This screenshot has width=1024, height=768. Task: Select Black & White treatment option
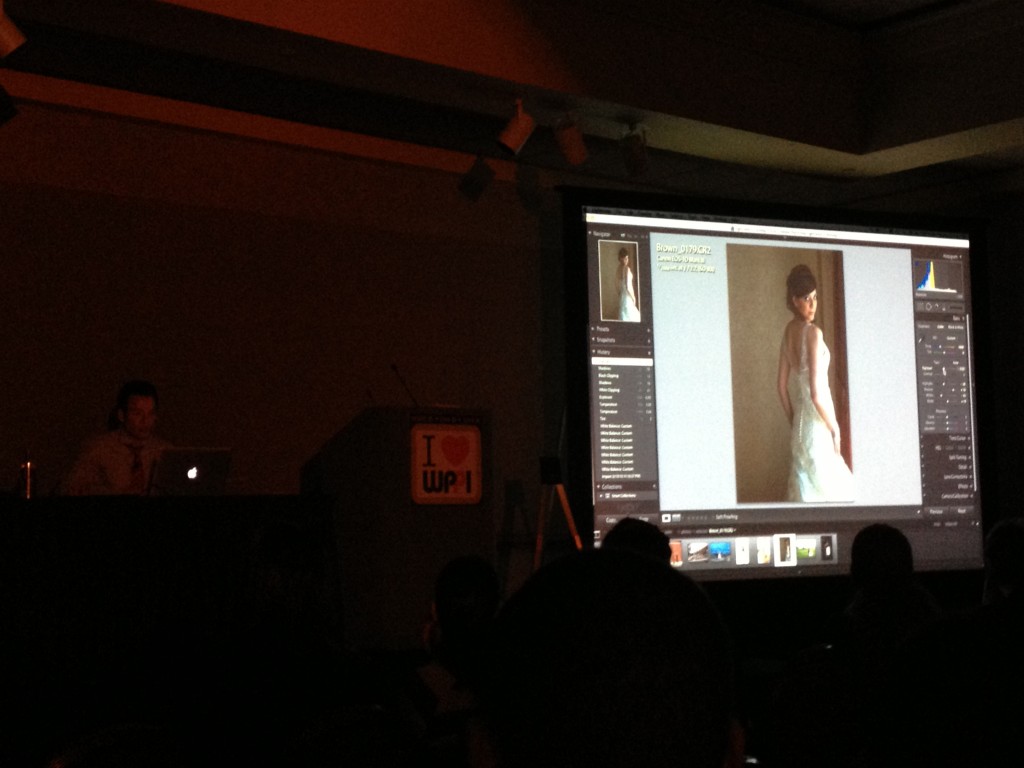pyautogui.click(x=955, y=327)
